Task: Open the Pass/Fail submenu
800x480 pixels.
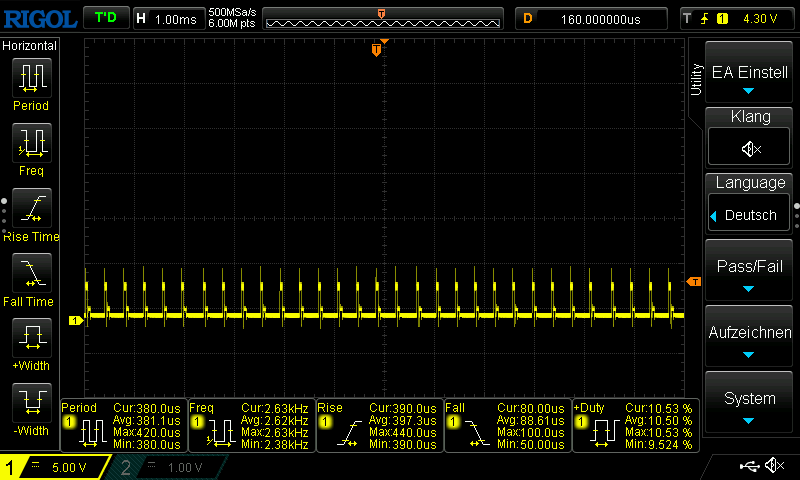Action: point(748,271)
